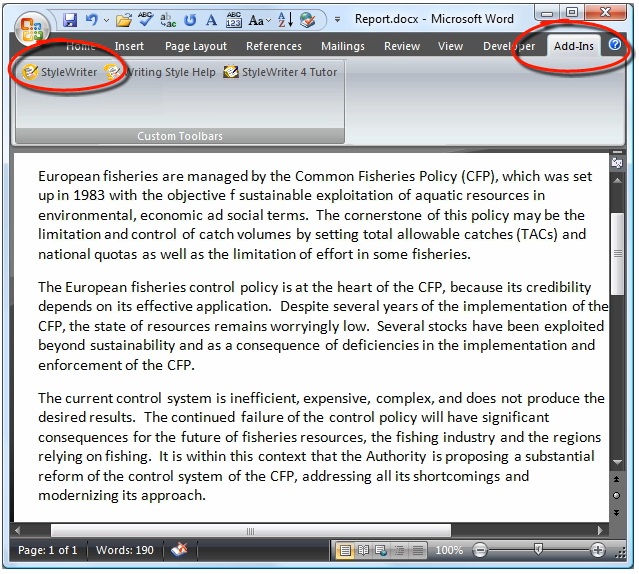Expand the Undo history dropdown arrow
The width and height of the screenshot is (639, 574).
tap(106, 20)
